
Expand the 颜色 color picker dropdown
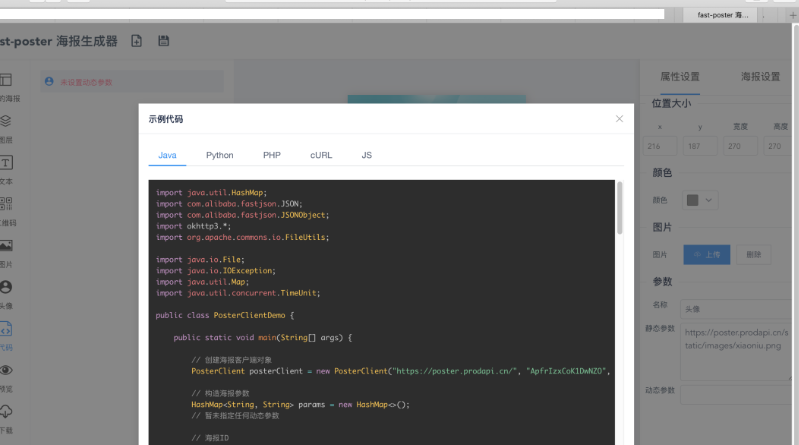[700, 200]
